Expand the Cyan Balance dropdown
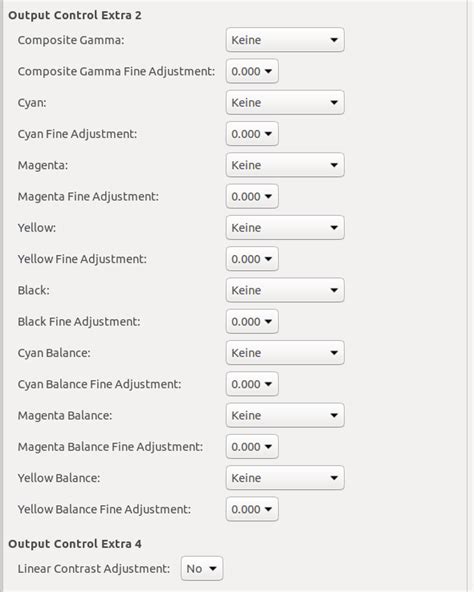The image size is (474, 592). (x=285, y=353)
